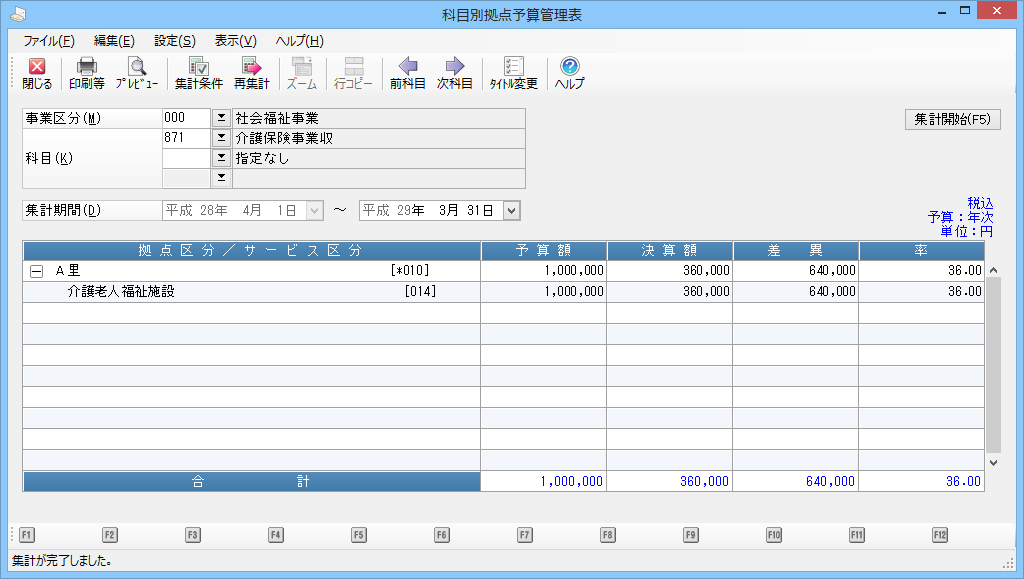
Task: Go to 前科目 previous account
Action: pyautogui.click(x=407, y=73)
